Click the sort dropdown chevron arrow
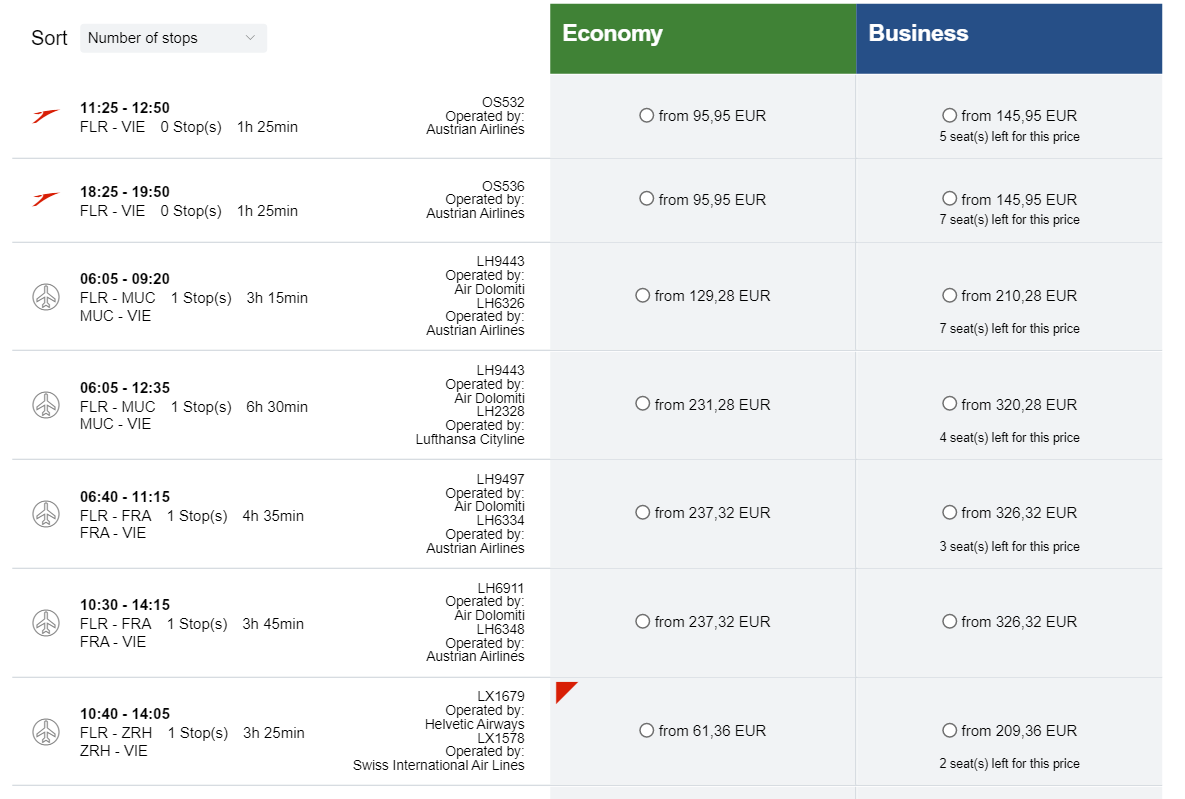Viewport: 1185px width, 799px height. pyautogui.click(x=250, y=38)
